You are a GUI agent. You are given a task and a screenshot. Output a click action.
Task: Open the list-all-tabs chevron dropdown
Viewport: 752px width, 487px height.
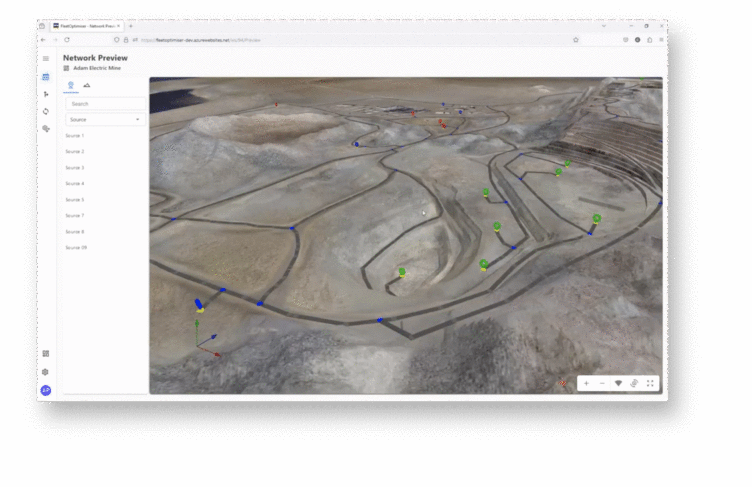pyautogui.click(x=604, y=26)
